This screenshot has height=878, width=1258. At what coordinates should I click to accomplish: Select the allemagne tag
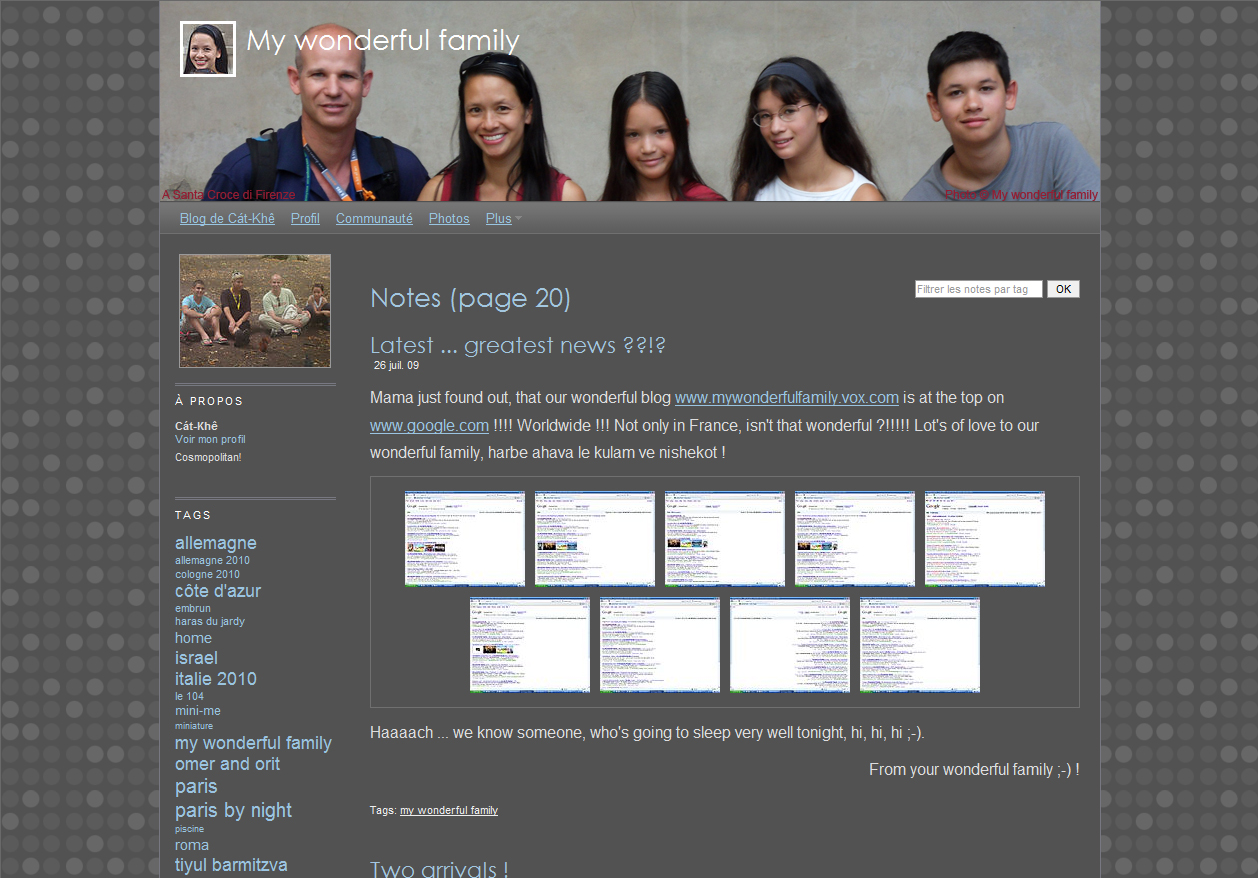tap(215, 543)
